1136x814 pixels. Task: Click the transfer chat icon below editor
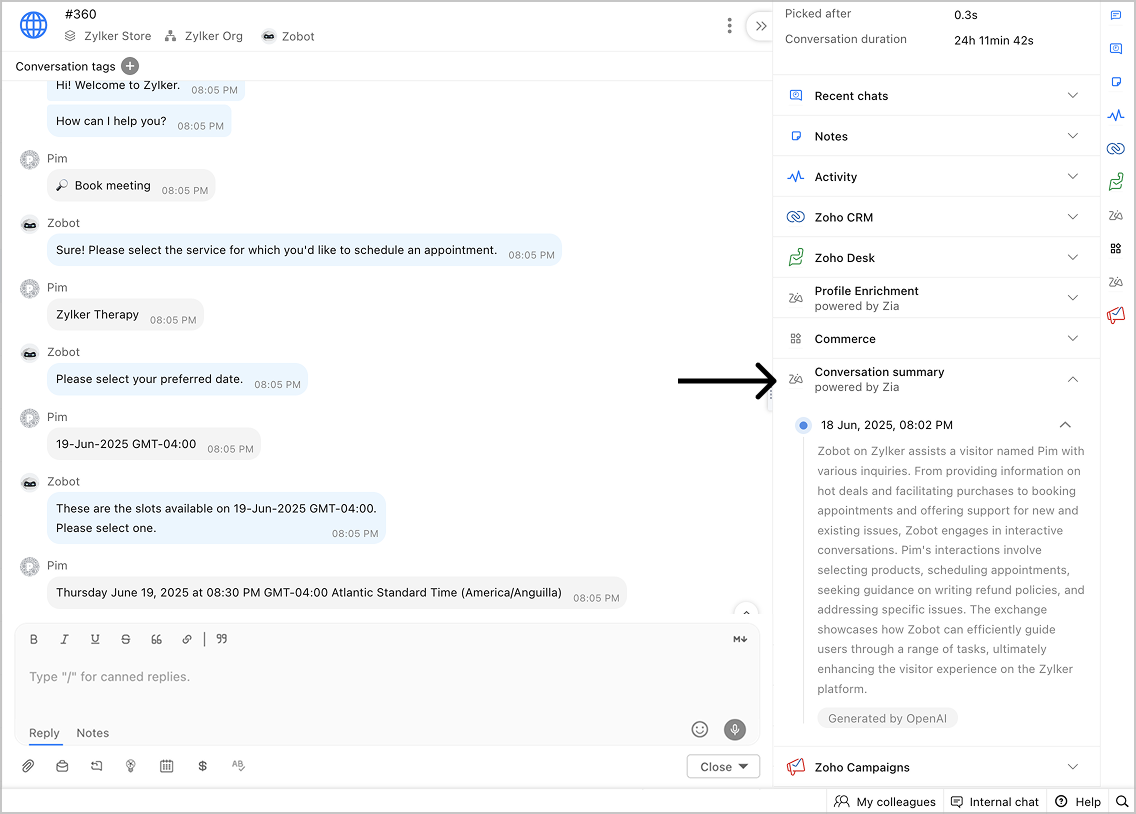(96, 765)
